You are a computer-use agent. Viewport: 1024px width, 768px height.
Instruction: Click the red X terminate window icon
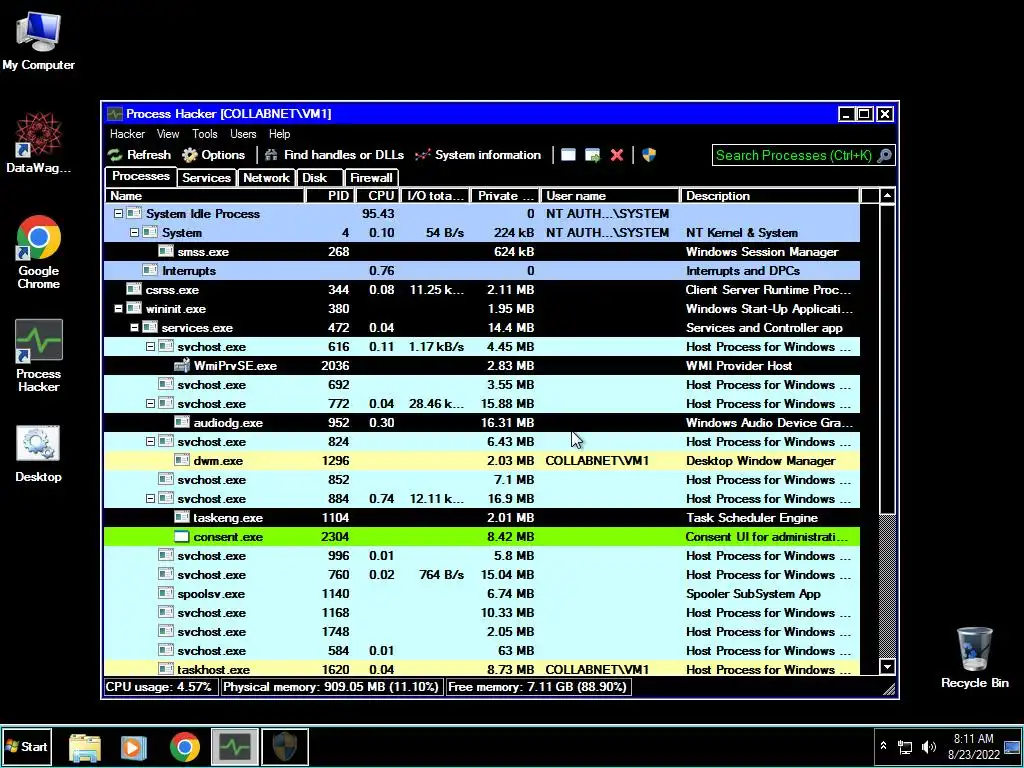tap(616, 155)
